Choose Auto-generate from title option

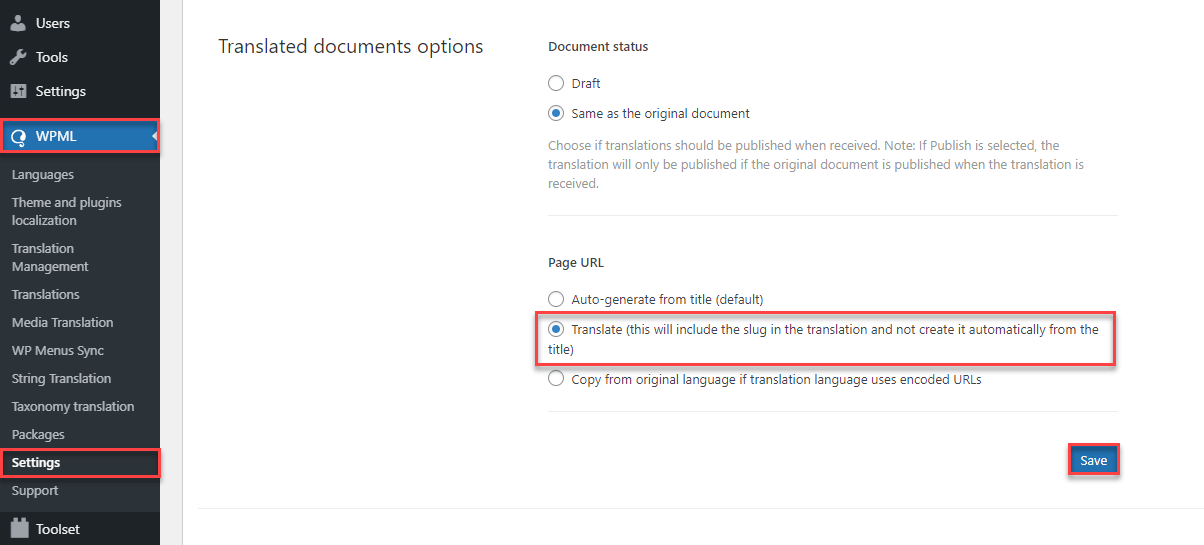pyautogui.click(x=556, y=299)
